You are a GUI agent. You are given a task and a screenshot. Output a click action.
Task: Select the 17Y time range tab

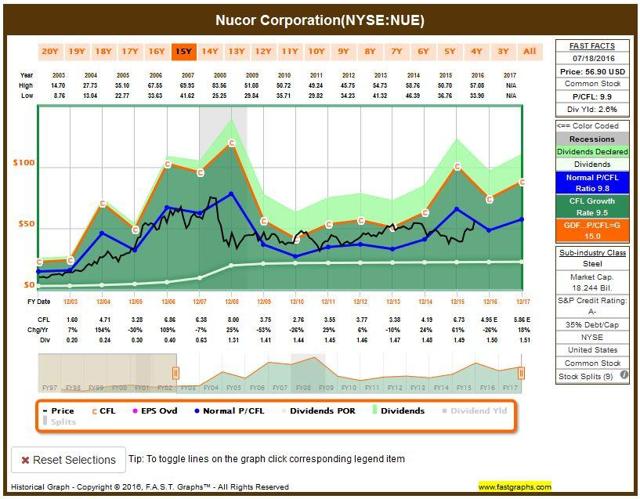pos(130,51)
